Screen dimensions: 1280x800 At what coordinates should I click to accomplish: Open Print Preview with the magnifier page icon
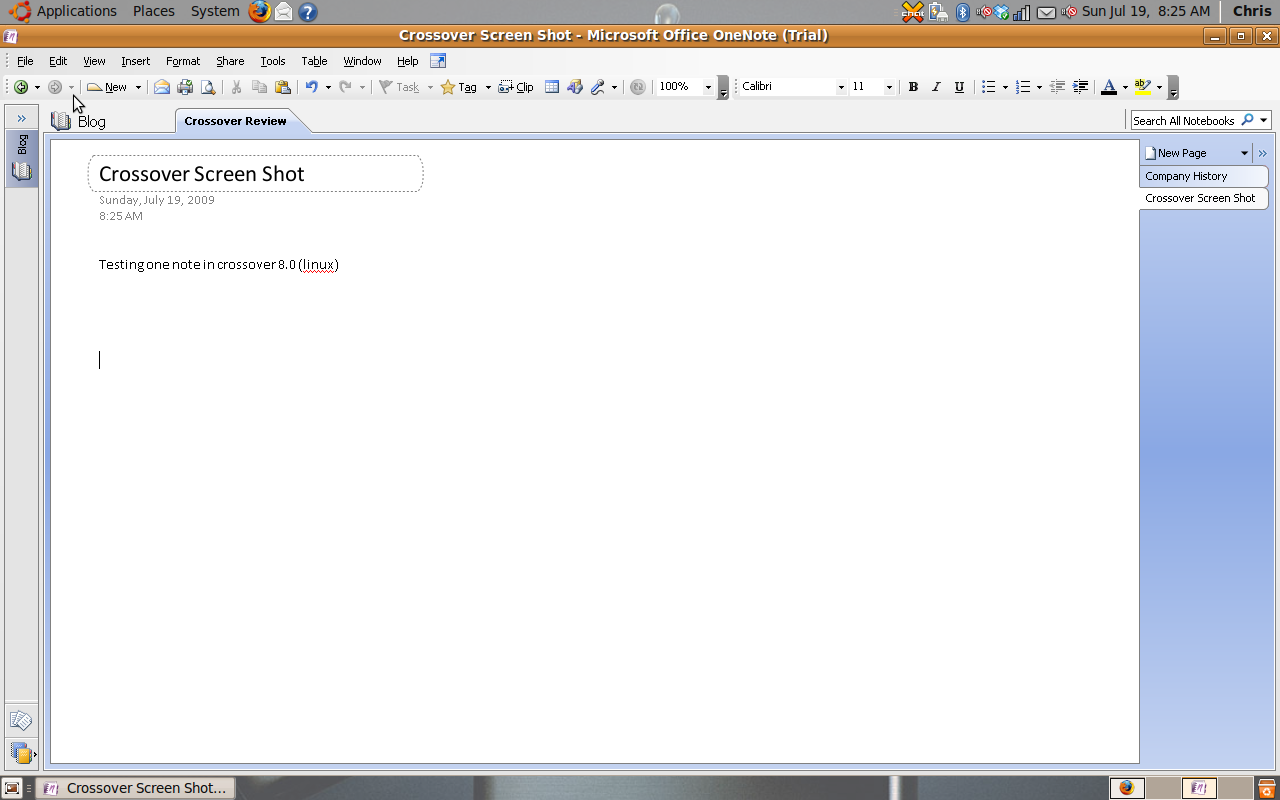click(208, 87)
